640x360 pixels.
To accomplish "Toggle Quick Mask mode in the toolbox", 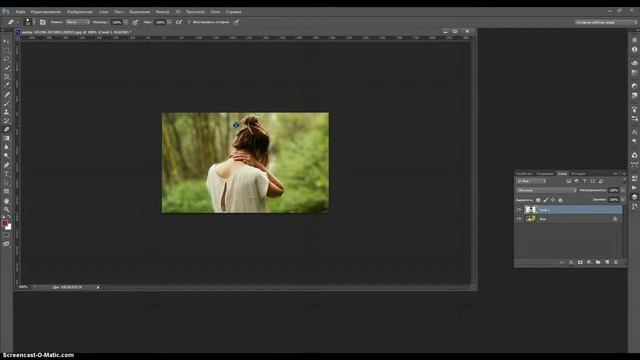I will click(7, 235).
